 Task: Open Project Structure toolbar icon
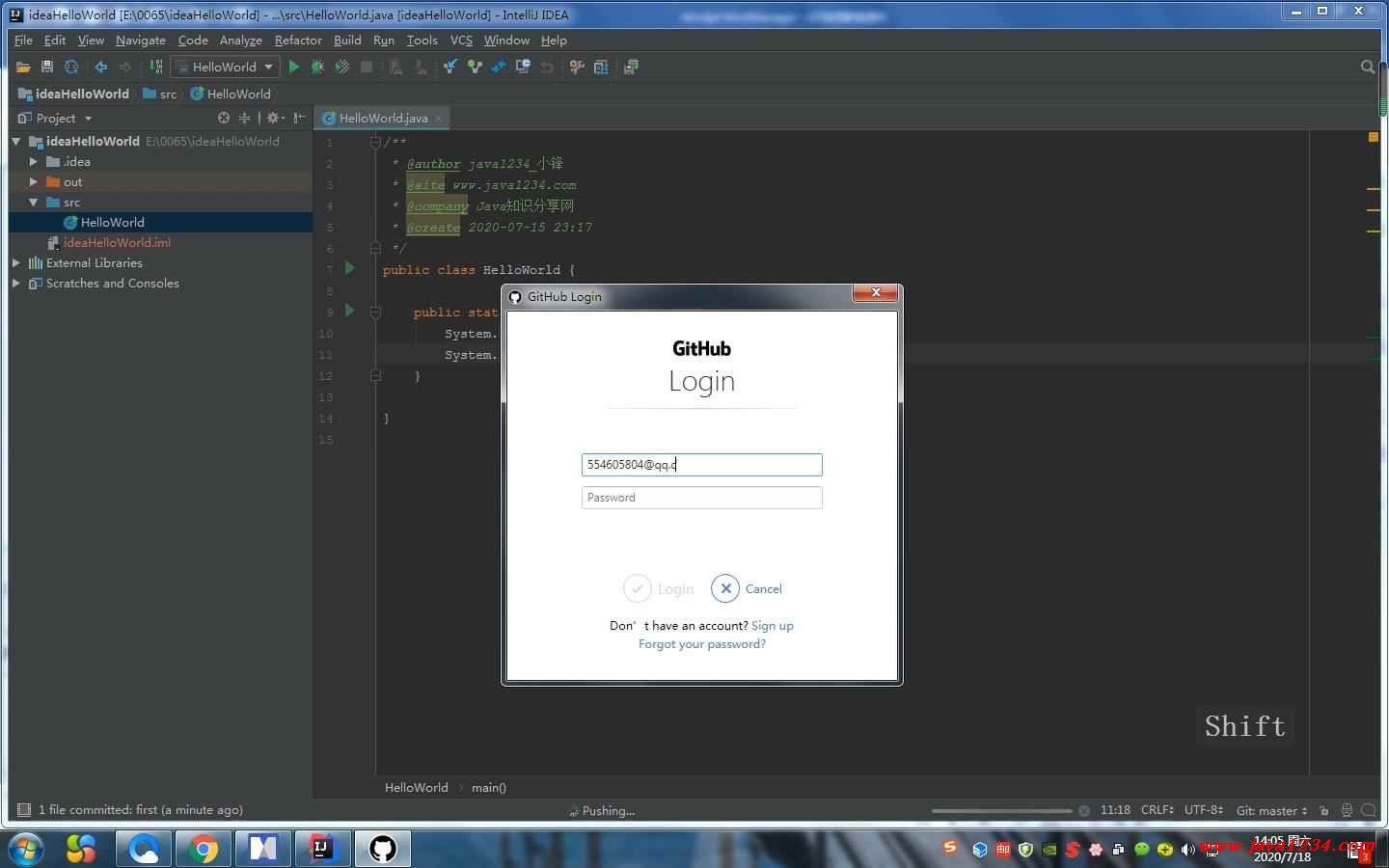pyautogui.click(x=601, y=67)
